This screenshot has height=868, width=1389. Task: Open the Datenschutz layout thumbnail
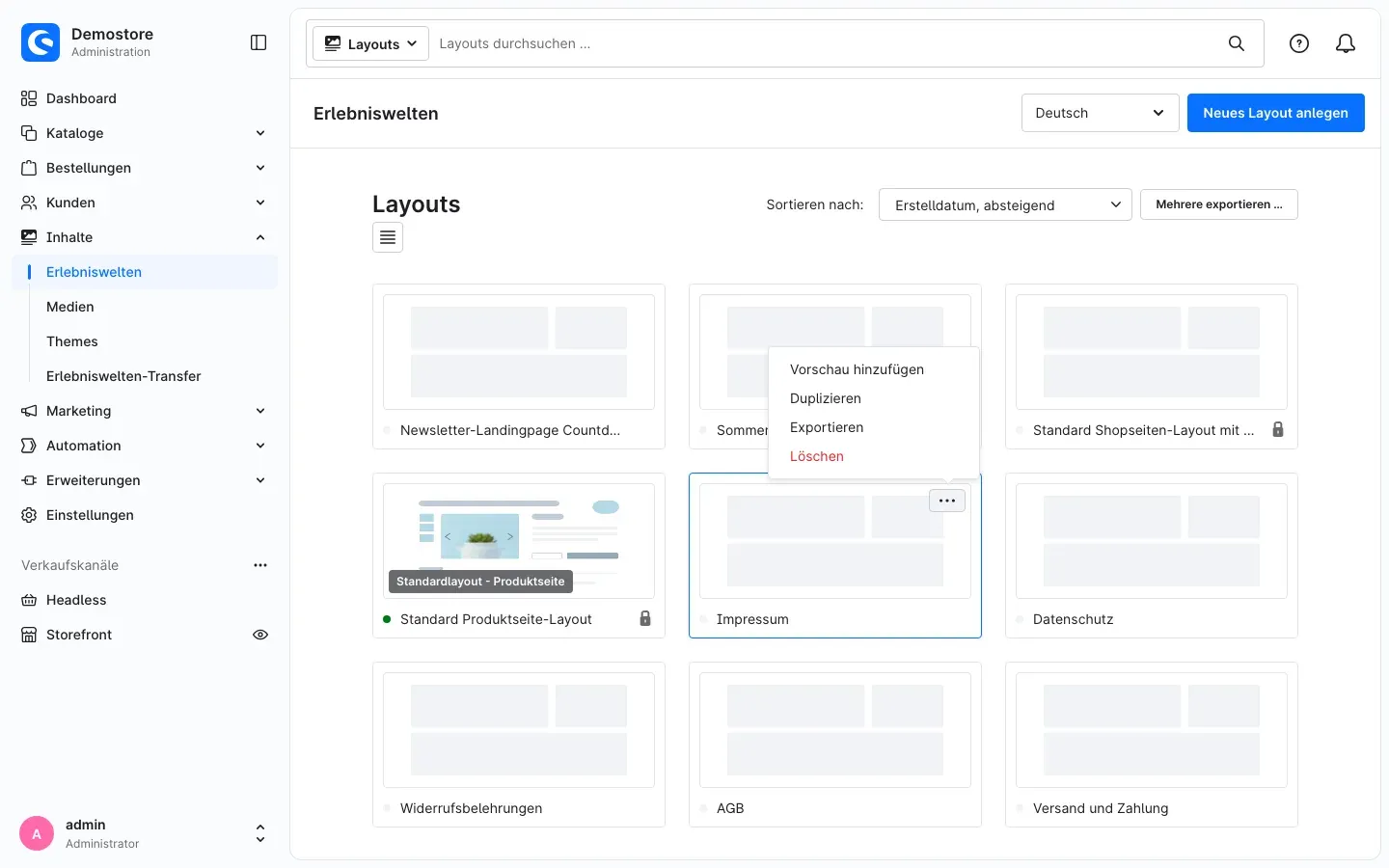1152,541
